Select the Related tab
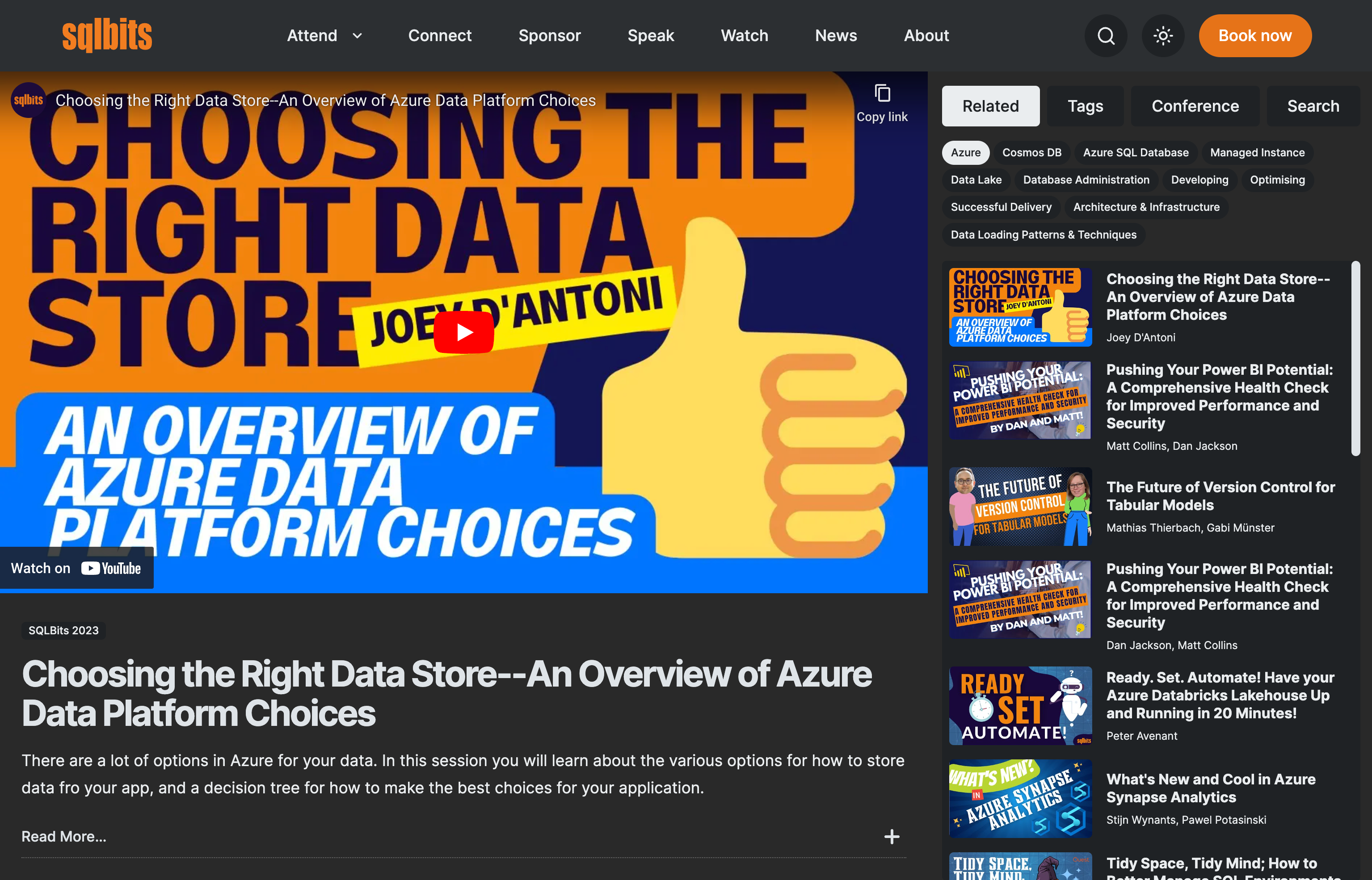The height and width of the screenshot is (880, 1372). pos(990,105)
